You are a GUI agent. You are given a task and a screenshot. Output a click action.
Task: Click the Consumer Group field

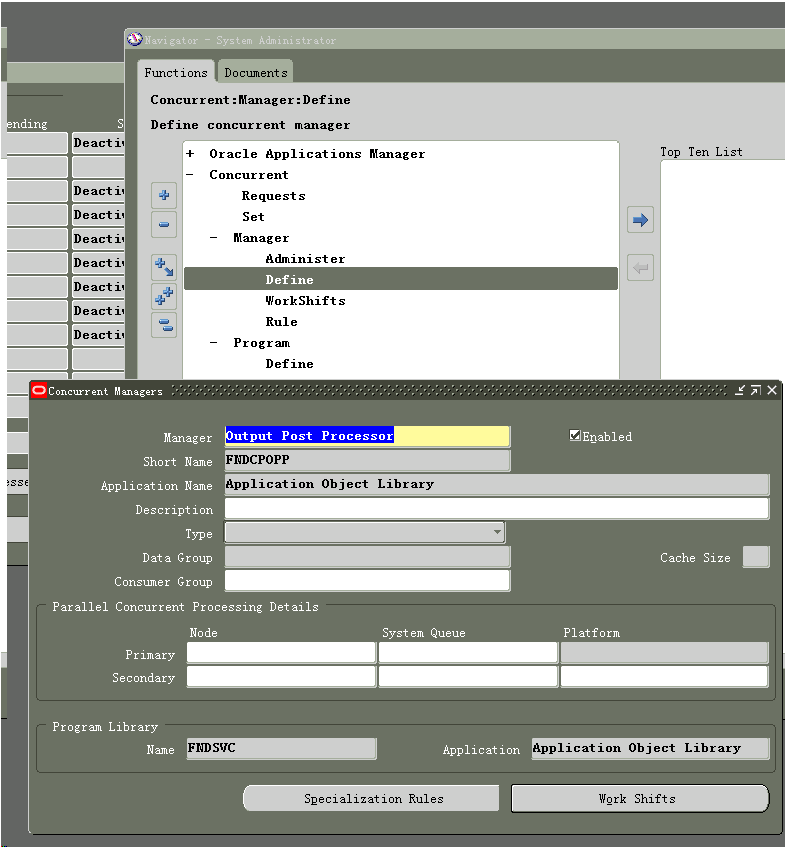(x=367, y=581)
